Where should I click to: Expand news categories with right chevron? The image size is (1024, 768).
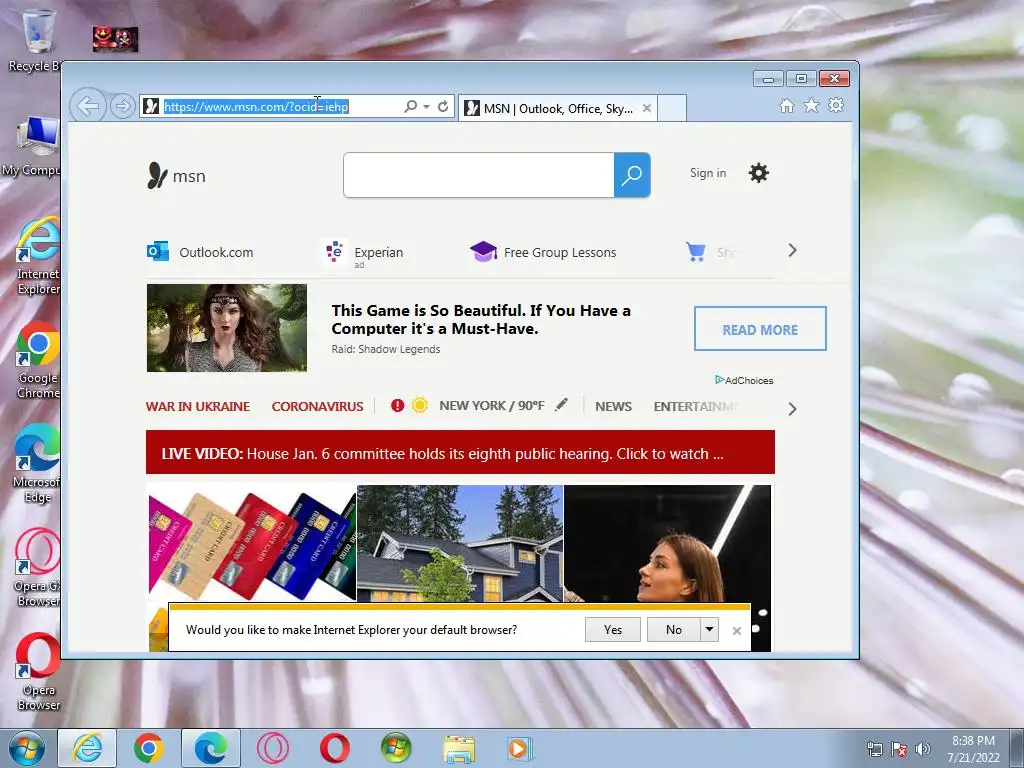pyautogui.click(x=792, y=409)
